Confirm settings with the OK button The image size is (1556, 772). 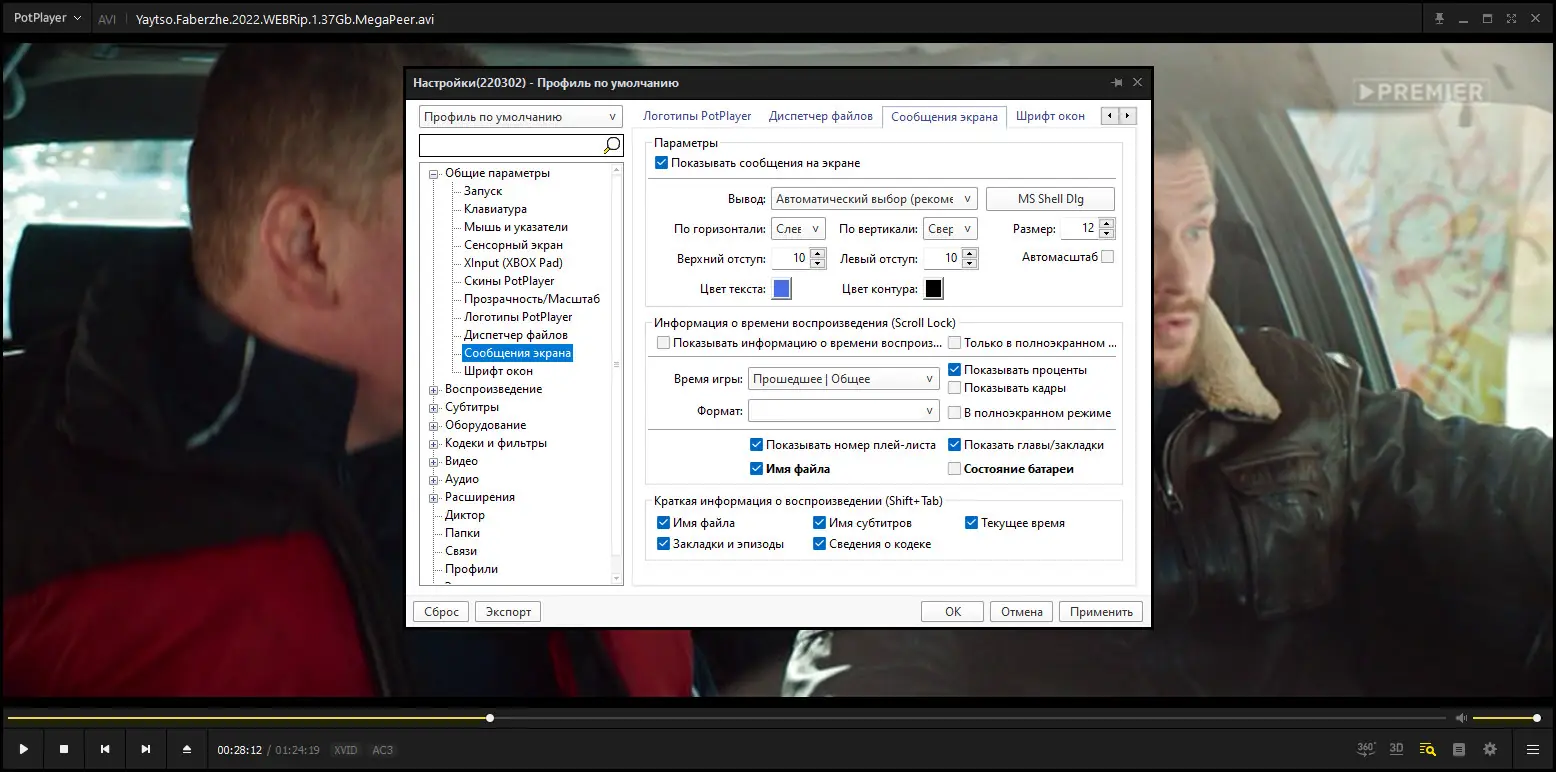point(953,612)
